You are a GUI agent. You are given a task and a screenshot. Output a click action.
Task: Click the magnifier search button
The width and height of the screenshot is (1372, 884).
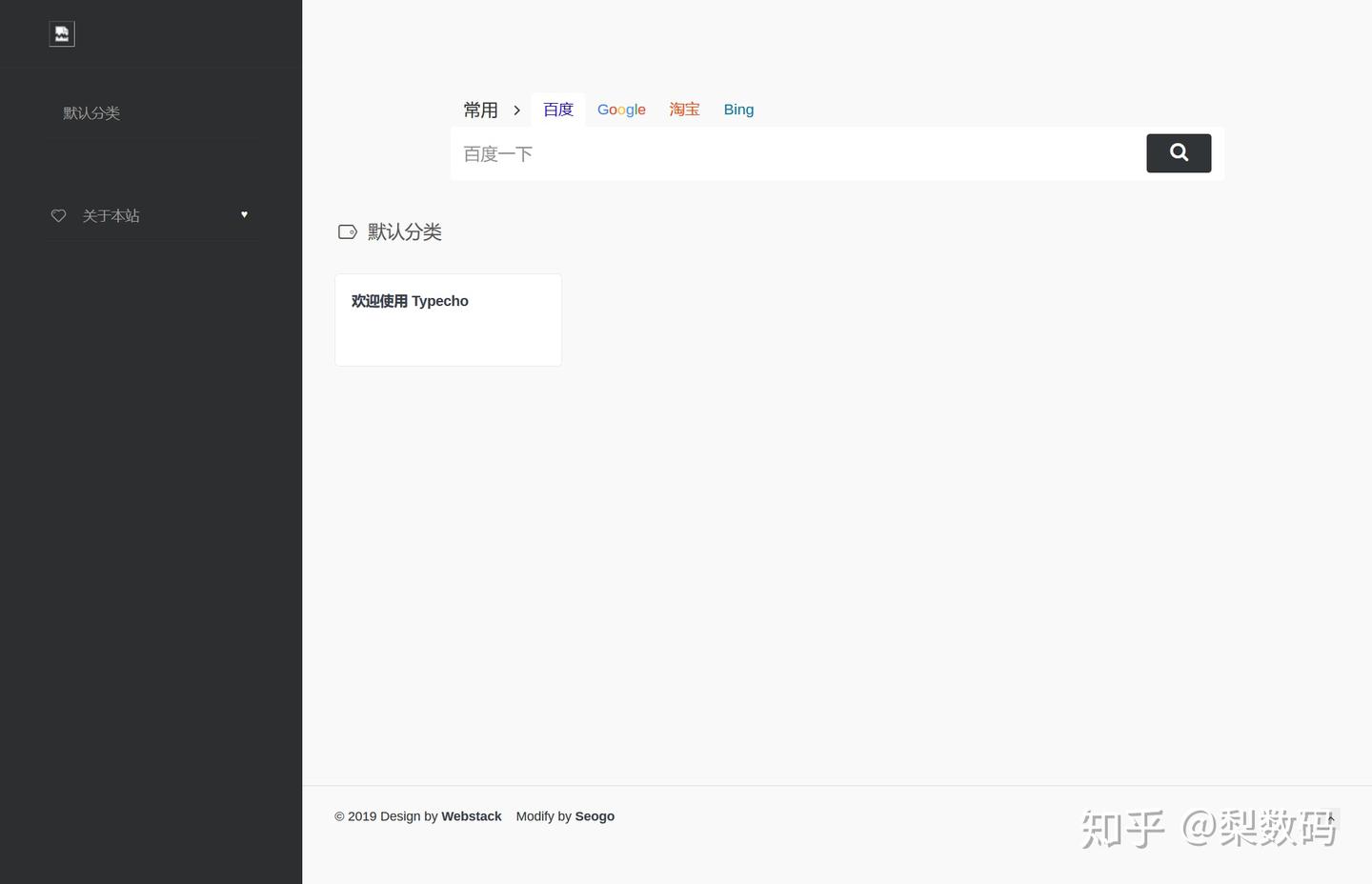[x=1179, y=153]
